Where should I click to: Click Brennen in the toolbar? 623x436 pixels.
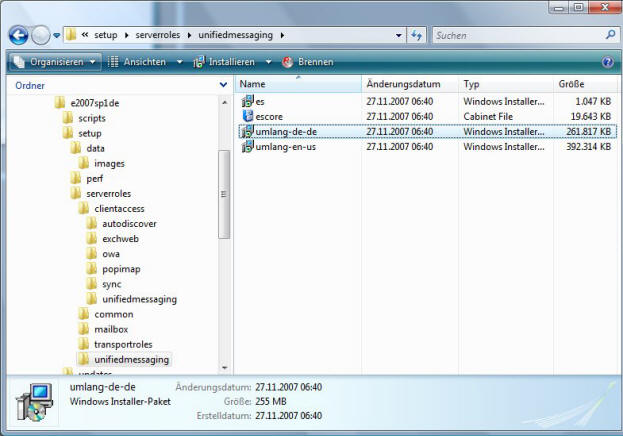tap(308, 62)
